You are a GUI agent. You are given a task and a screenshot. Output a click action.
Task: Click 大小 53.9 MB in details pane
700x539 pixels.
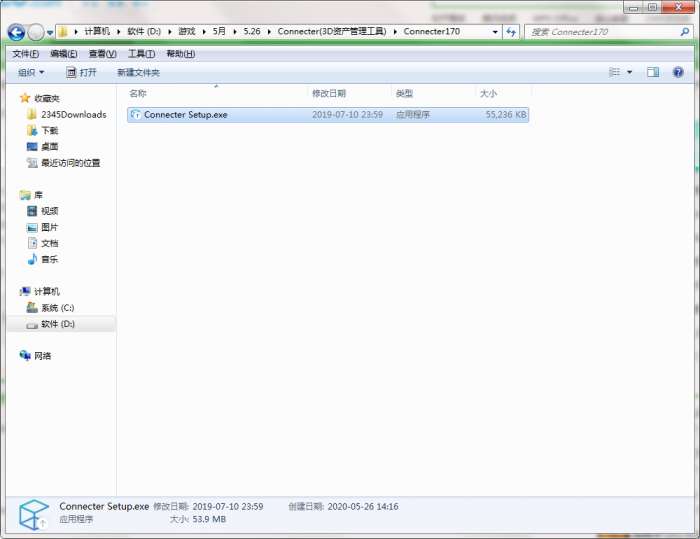point(198,519)
